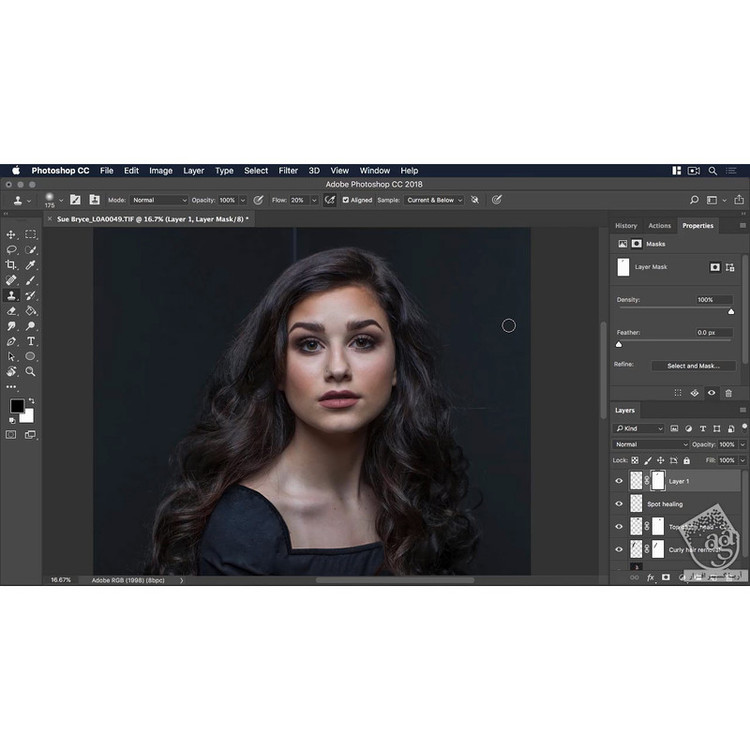Hide the Spot healing layer
This screenshot has height=750, width=750.
pos(619,504)
